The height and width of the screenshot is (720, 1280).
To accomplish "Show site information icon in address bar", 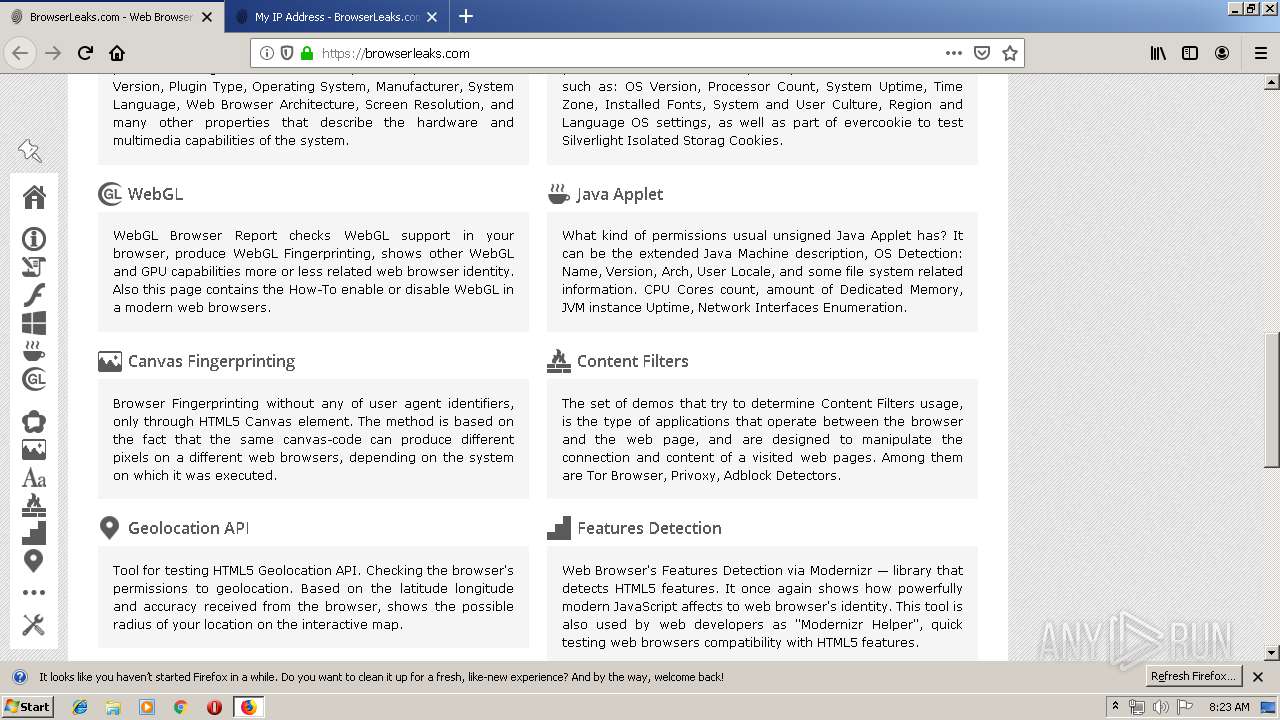I will (x=267, y=53).
